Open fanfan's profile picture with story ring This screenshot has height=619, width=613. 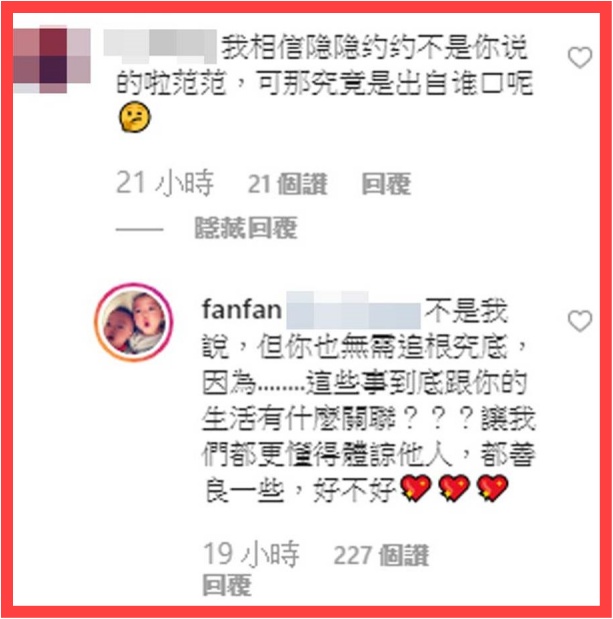coord(134,322)
